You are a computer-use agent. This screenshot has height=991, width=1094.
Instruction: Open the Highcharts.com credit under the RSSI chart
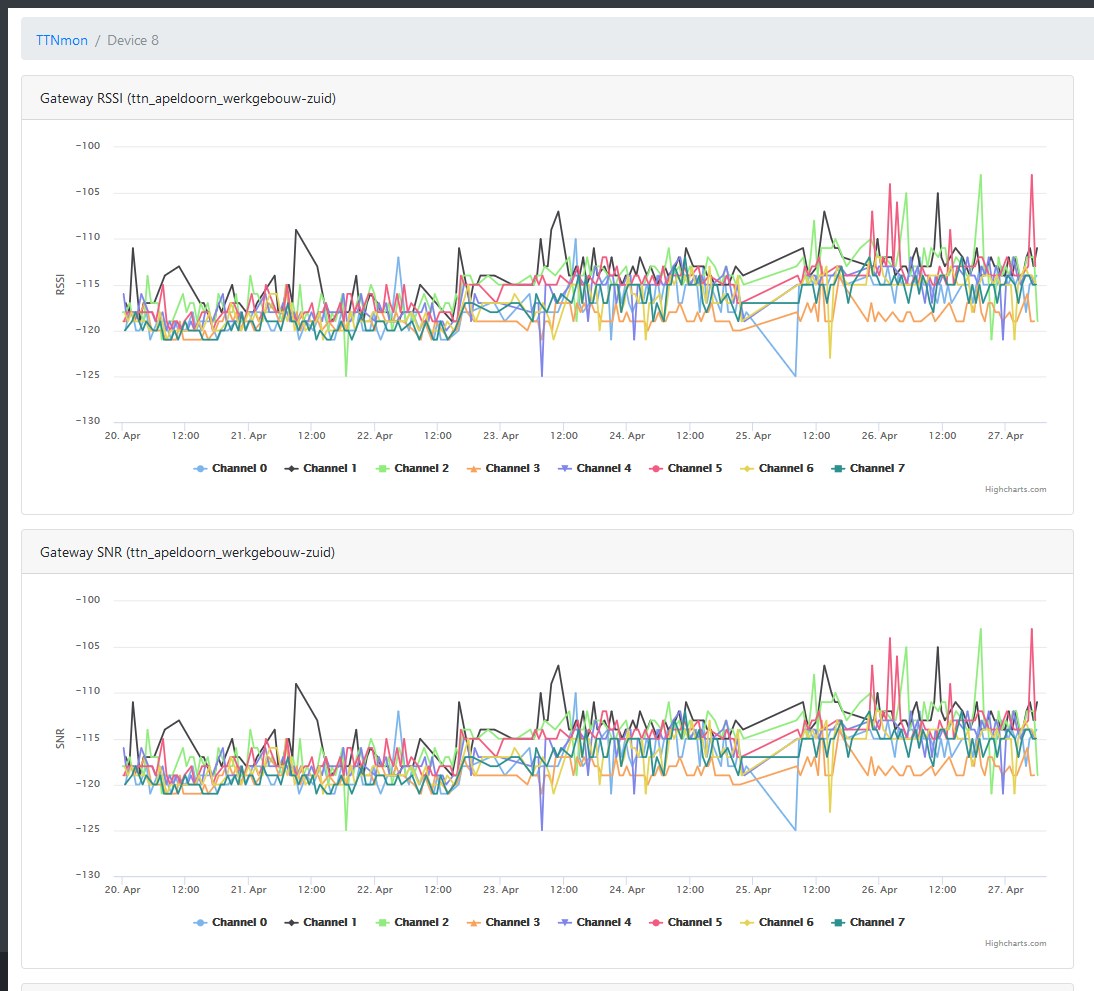[1015, 489]
